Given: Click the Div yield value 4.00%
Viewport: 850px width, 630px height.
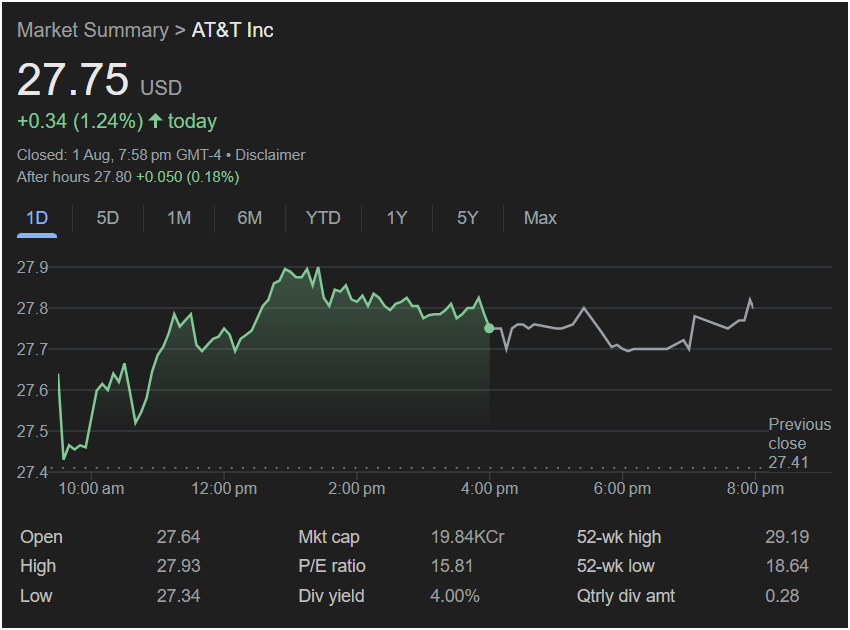Looking at the screenshot, I should [455, 596].
